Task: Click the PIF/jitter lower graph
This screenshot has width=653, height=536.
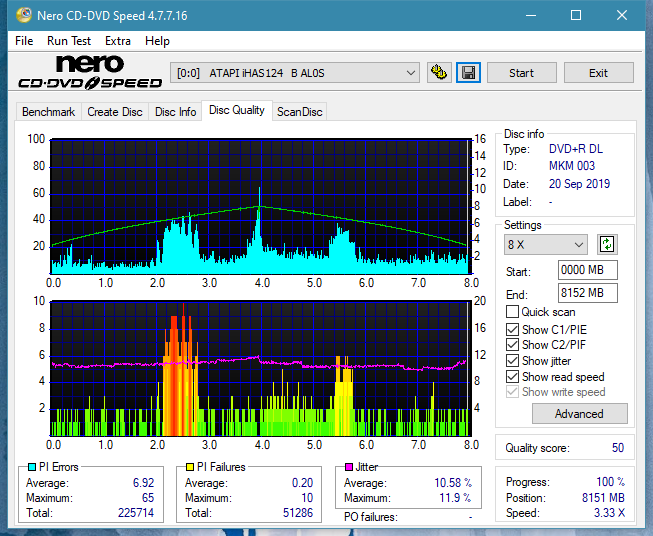Action: (261, 369)
